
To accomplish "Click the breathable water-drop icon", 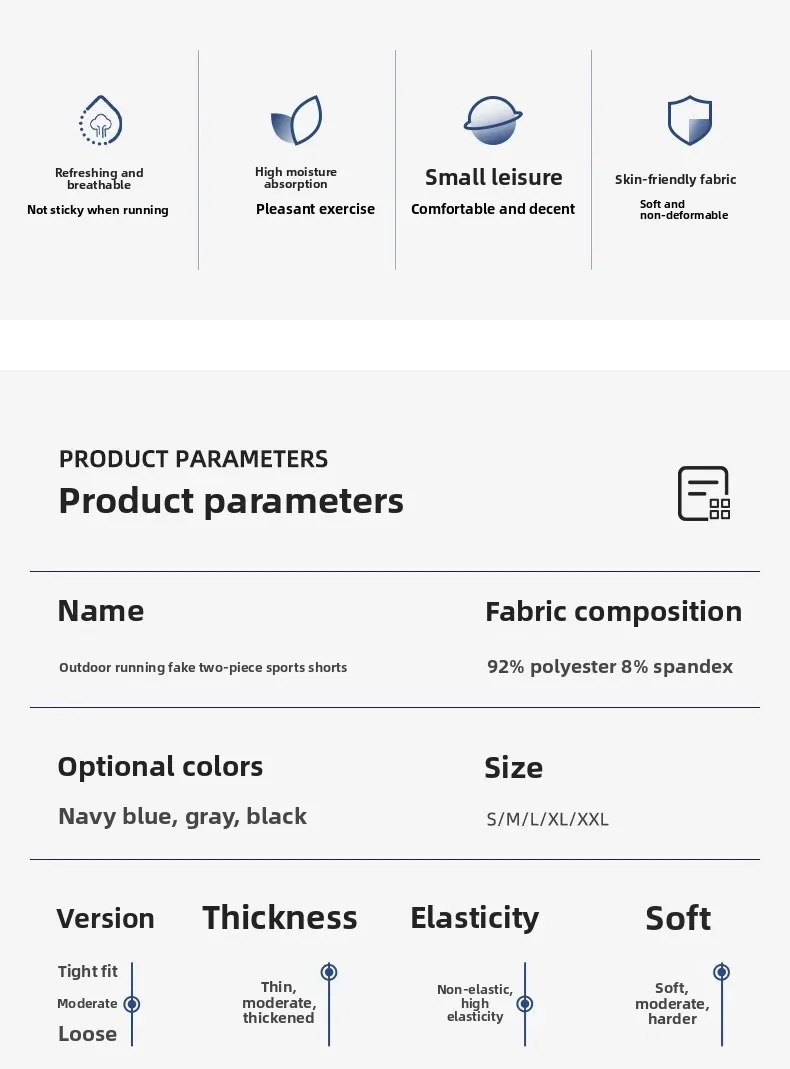I will pos(100,120).
